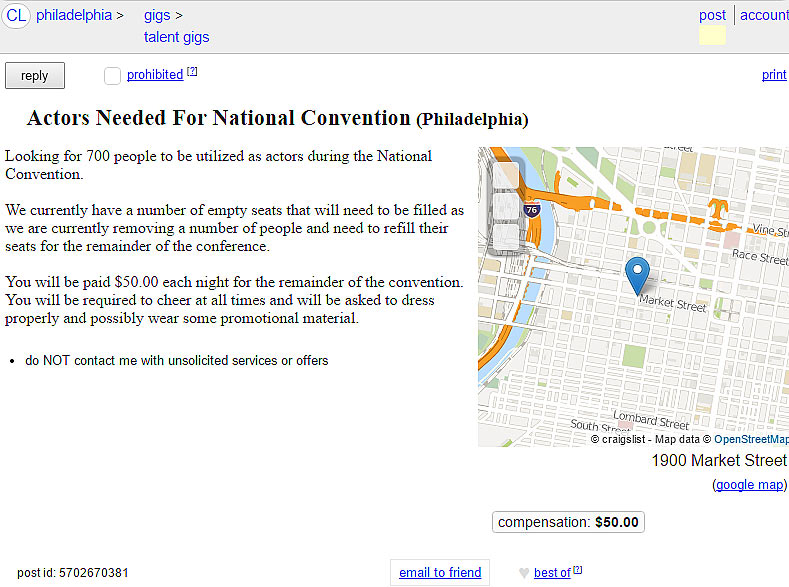Image resolution: width=789 pixels, height=587 pixels.
Task: Follow the OpenStreetMap attribution link
Action: pyautogui.click(x=751, y=439)
